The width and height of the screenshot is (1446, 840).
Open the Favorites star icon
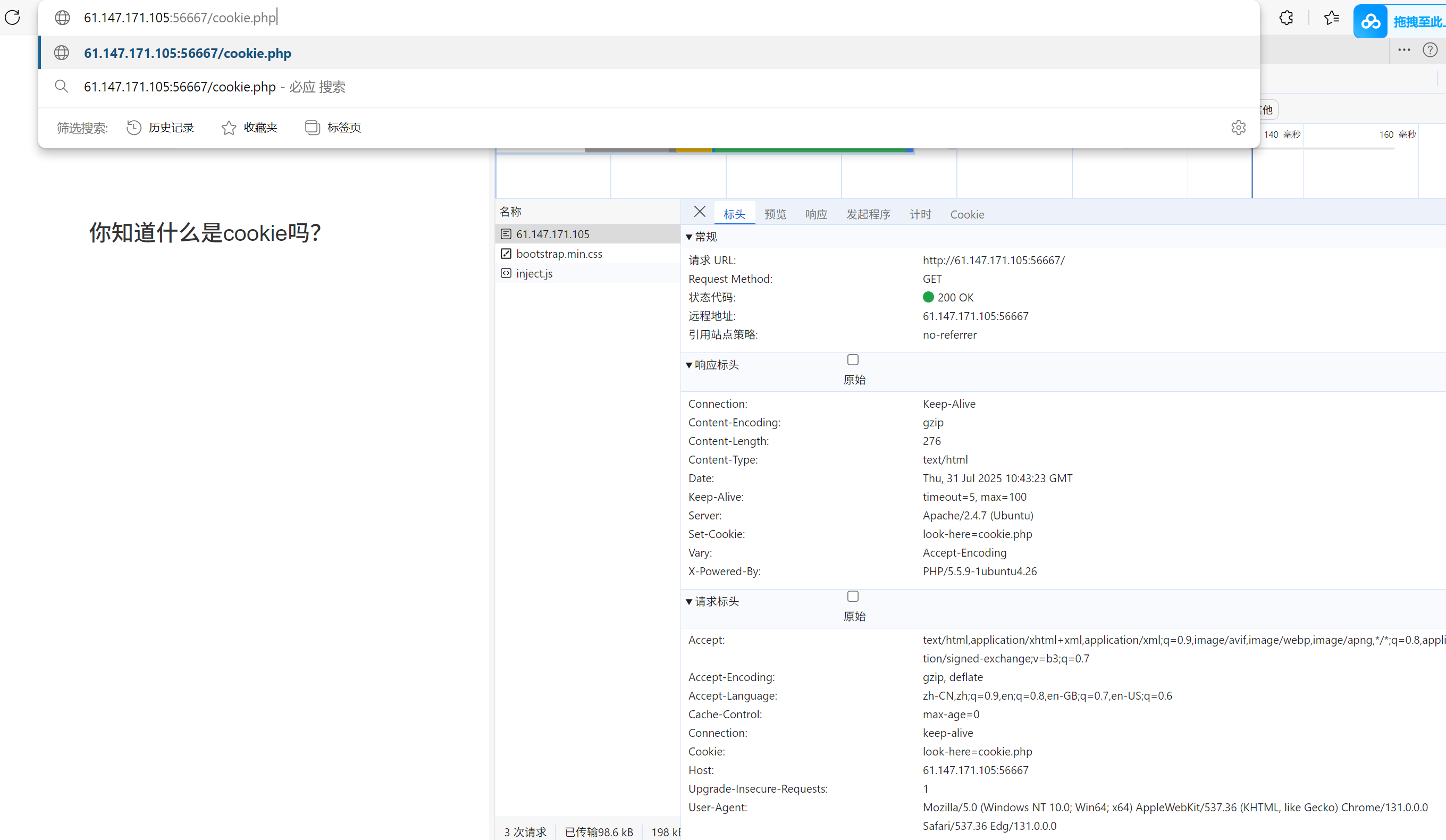point(1332,17)
